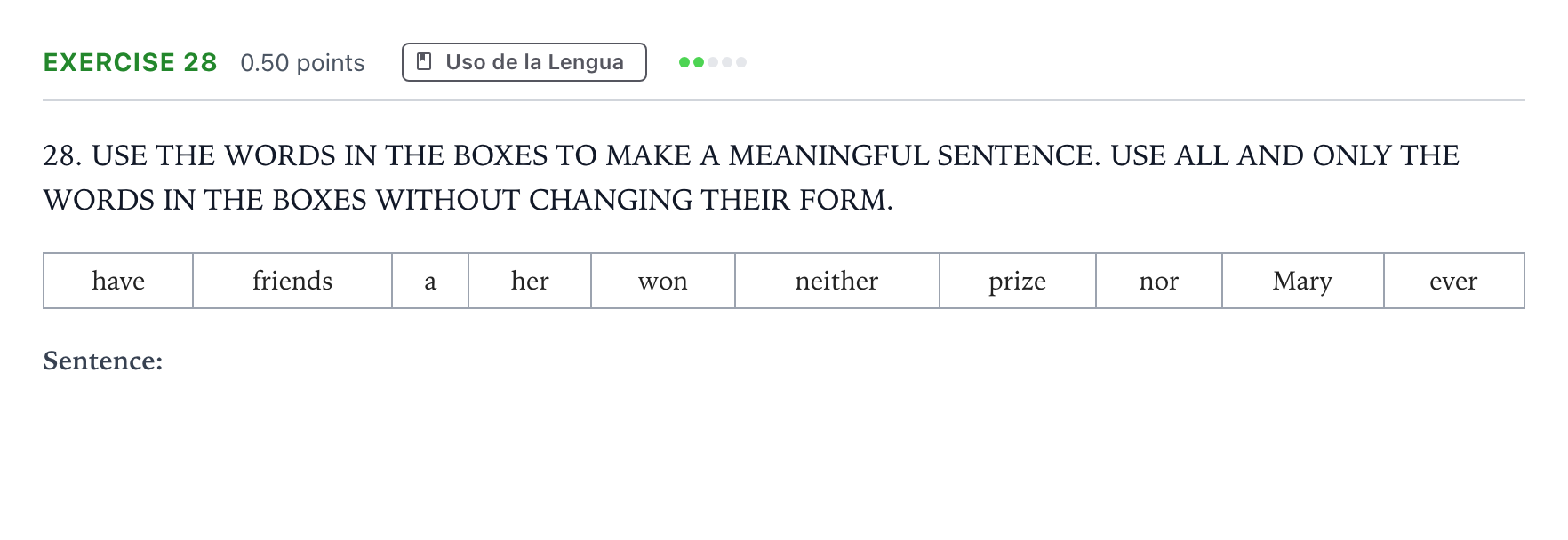The width and height of the screenshot is (1568, 540).
Task: Click the last gray difficulty dot
Action: click(x=741, y=62)
